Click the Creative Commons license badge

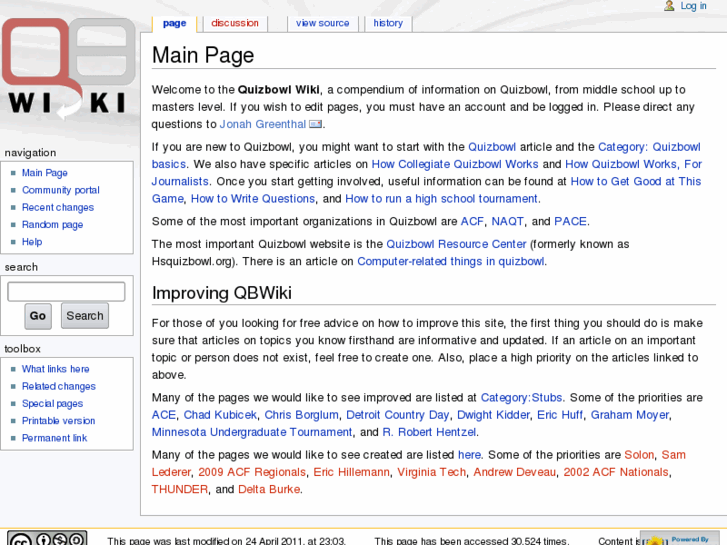point(47,539)
